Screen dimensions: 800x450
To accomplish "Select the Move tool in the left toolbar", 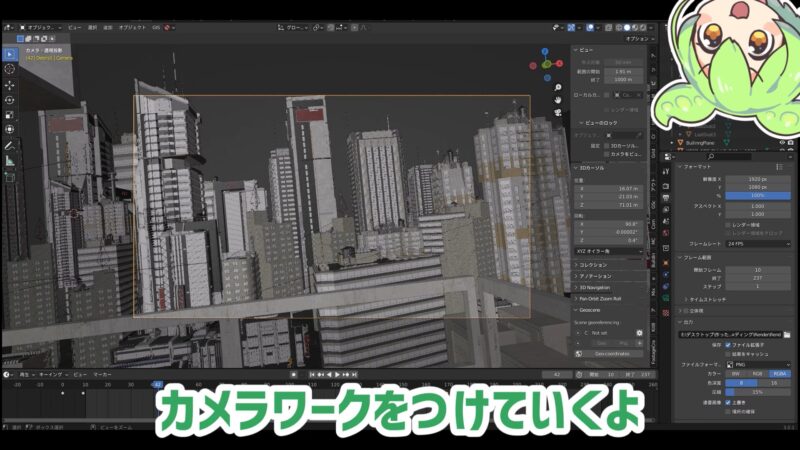I will tap(10, 85).
